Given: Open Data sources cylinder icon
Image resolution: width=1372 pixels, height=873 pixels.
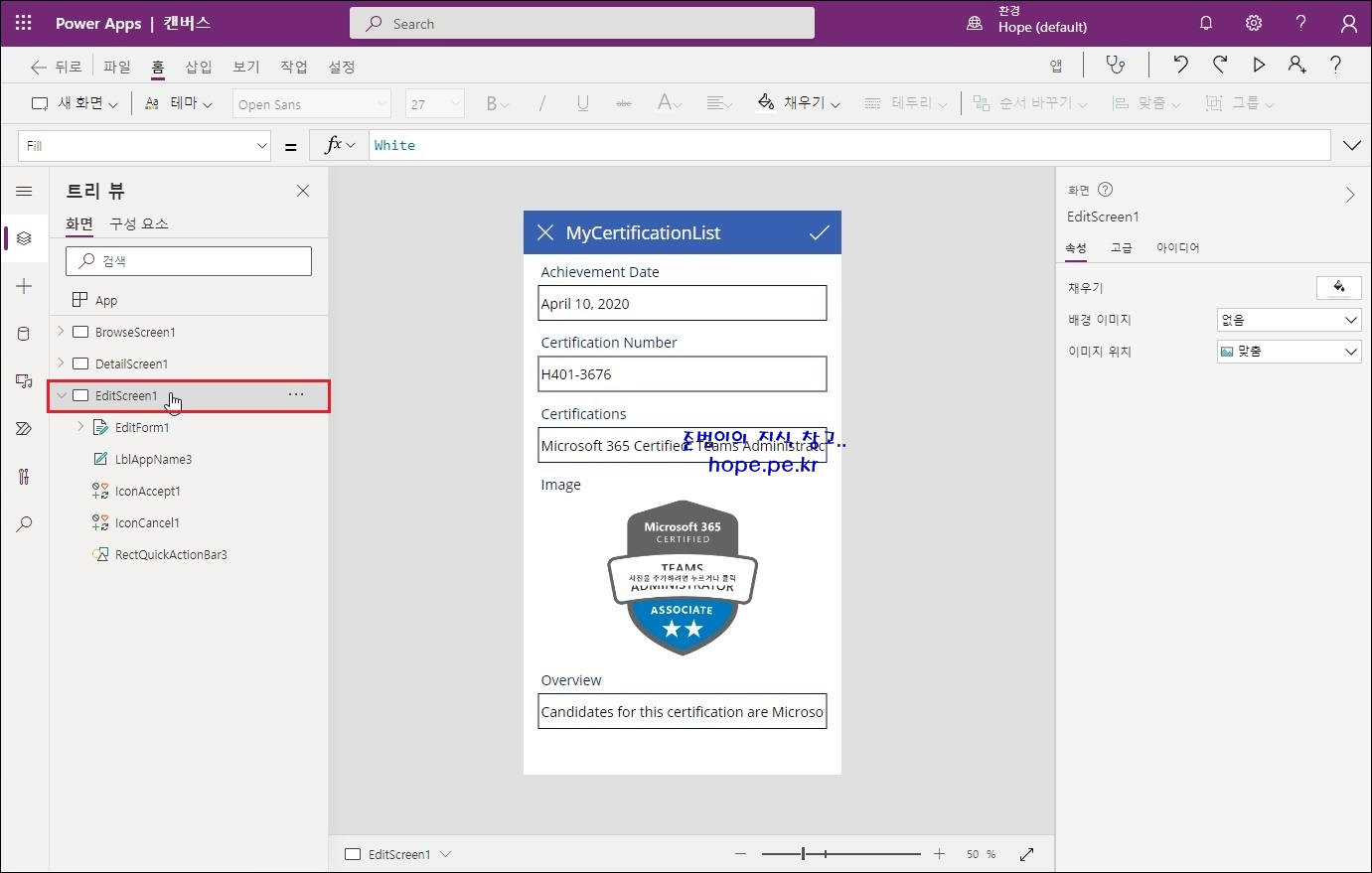Looking at the screenshot, I should tap(25, 334).
